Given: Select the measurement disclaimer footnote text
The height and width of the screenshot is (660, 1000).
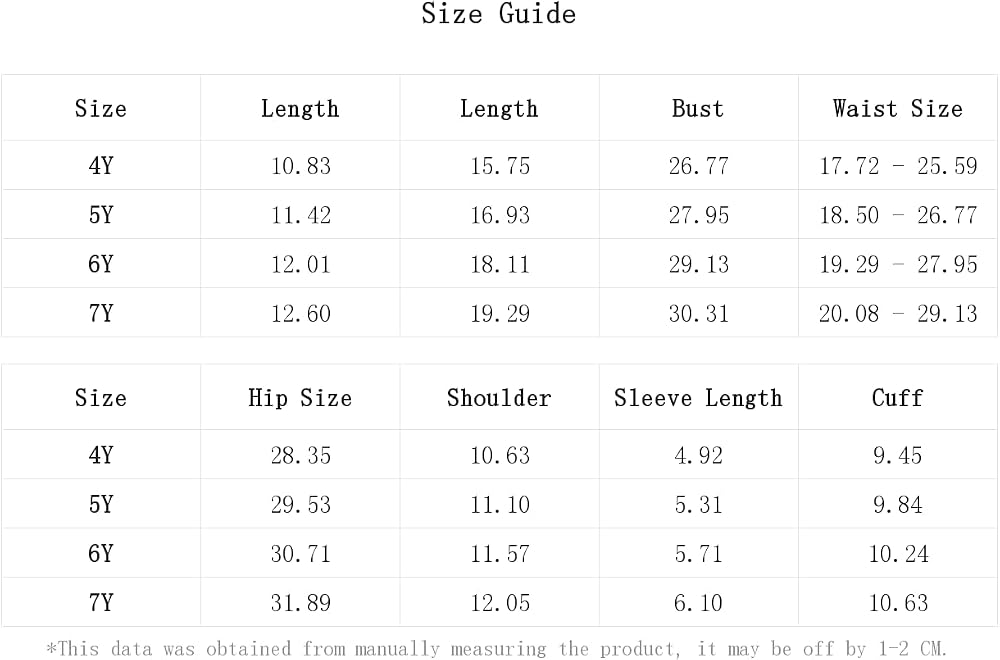Looking at the screenshot, I should tap(496, 649).
